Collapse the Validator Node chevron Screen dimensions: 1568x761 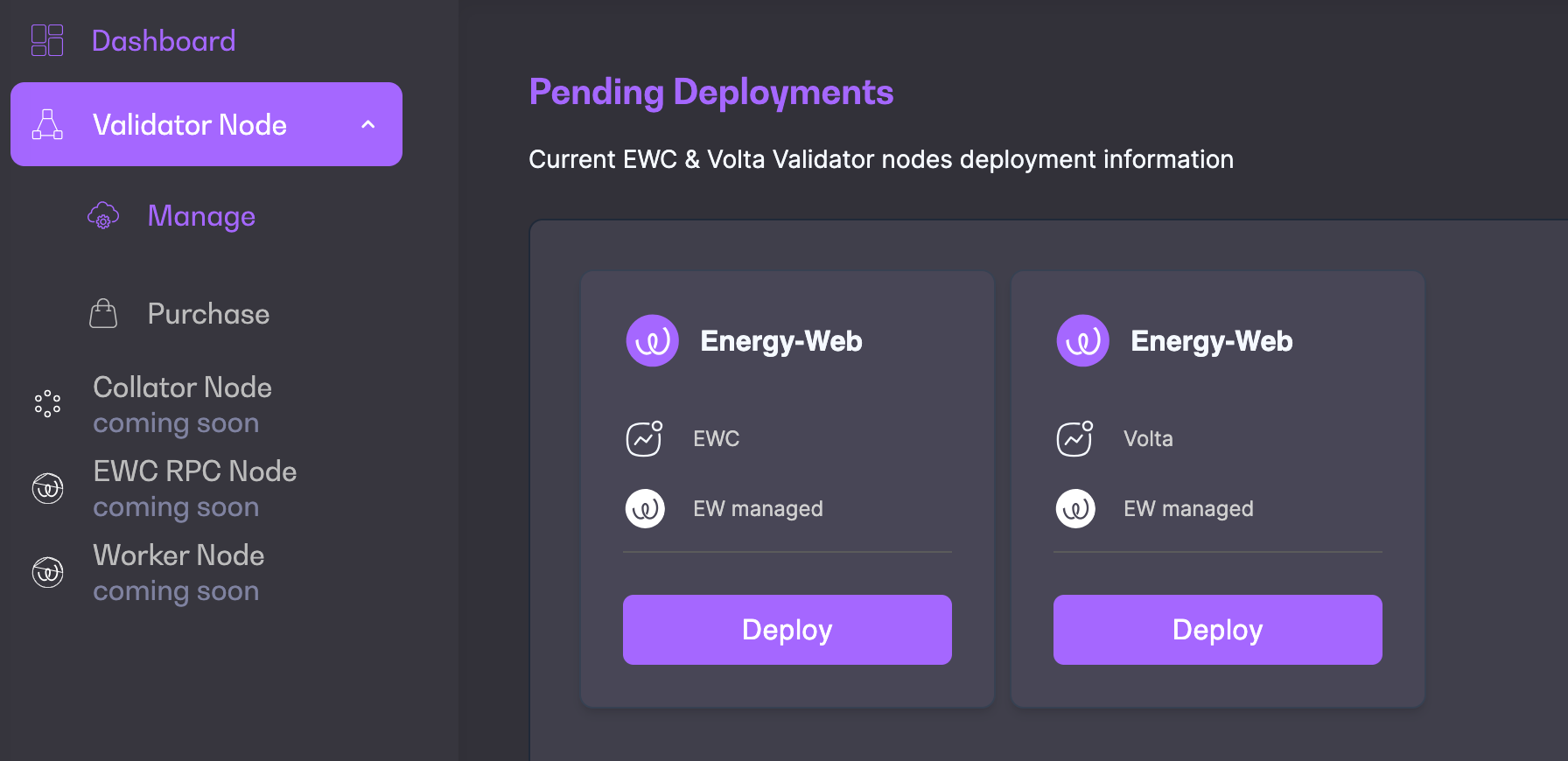(368, 124)
